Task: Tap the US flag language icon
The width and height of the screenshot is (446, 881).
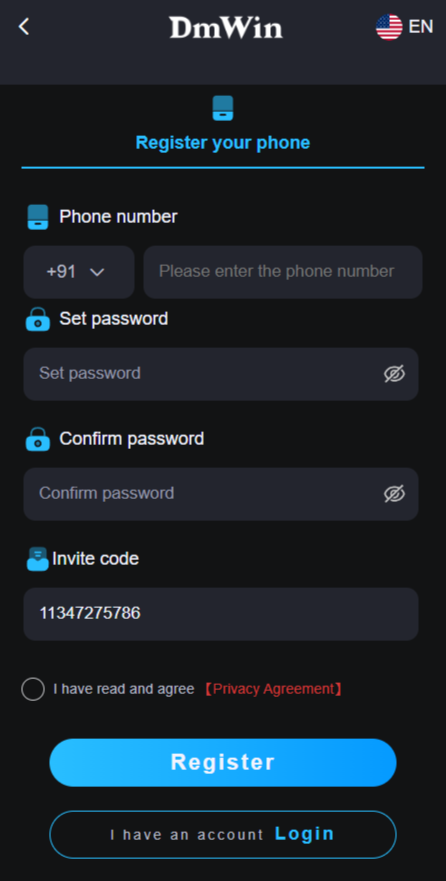Action: click(389, 27)
